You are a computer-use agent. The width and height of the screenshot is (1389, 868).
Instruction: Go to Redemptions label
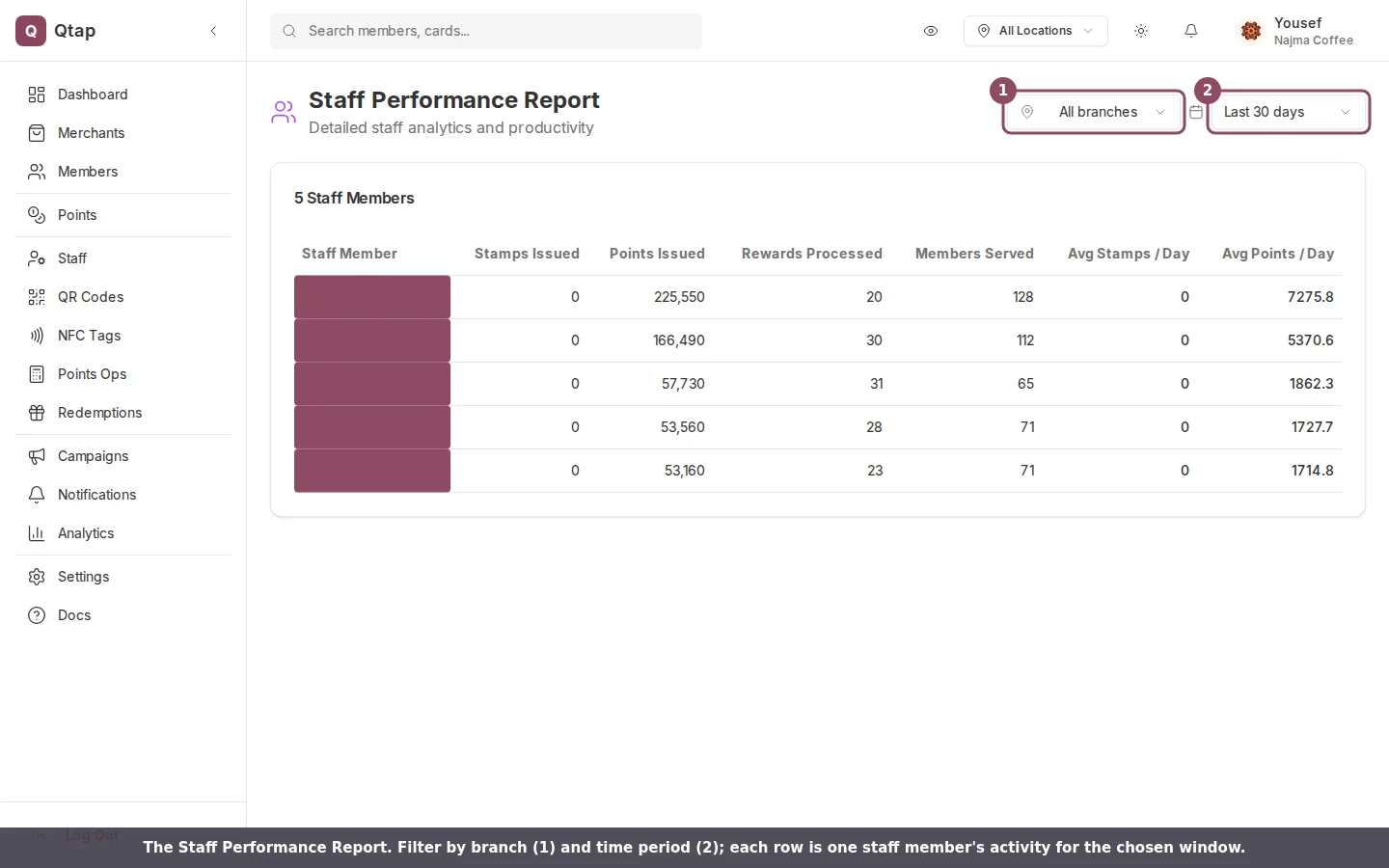pos(99,413)
